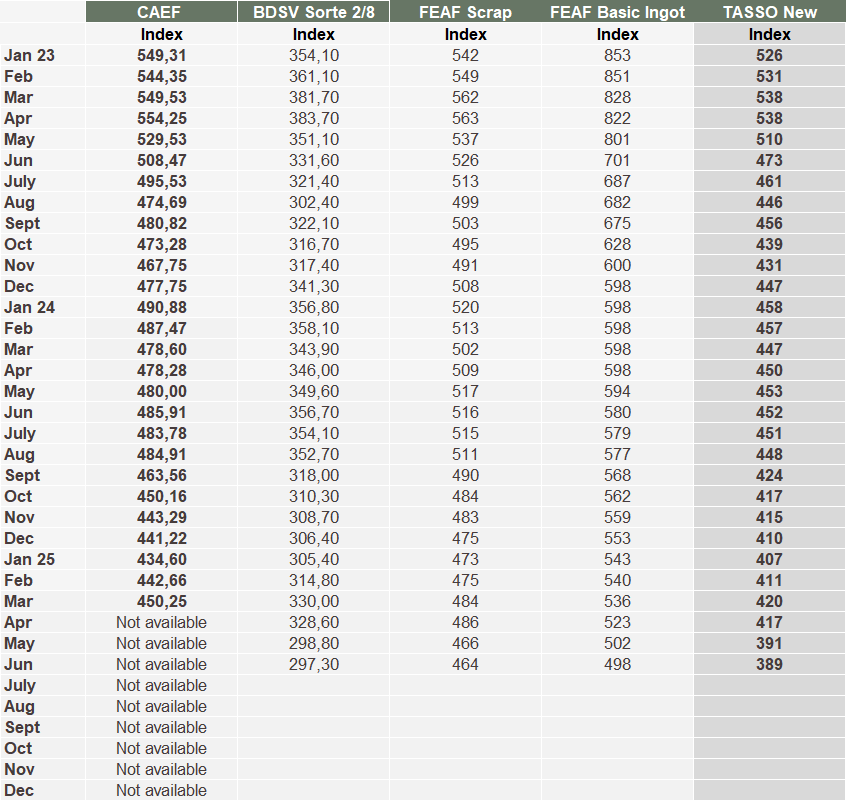This screenshot has height=800, width=846.
Task: Select FEAF Scrap value 520
Action: (466, 307)
